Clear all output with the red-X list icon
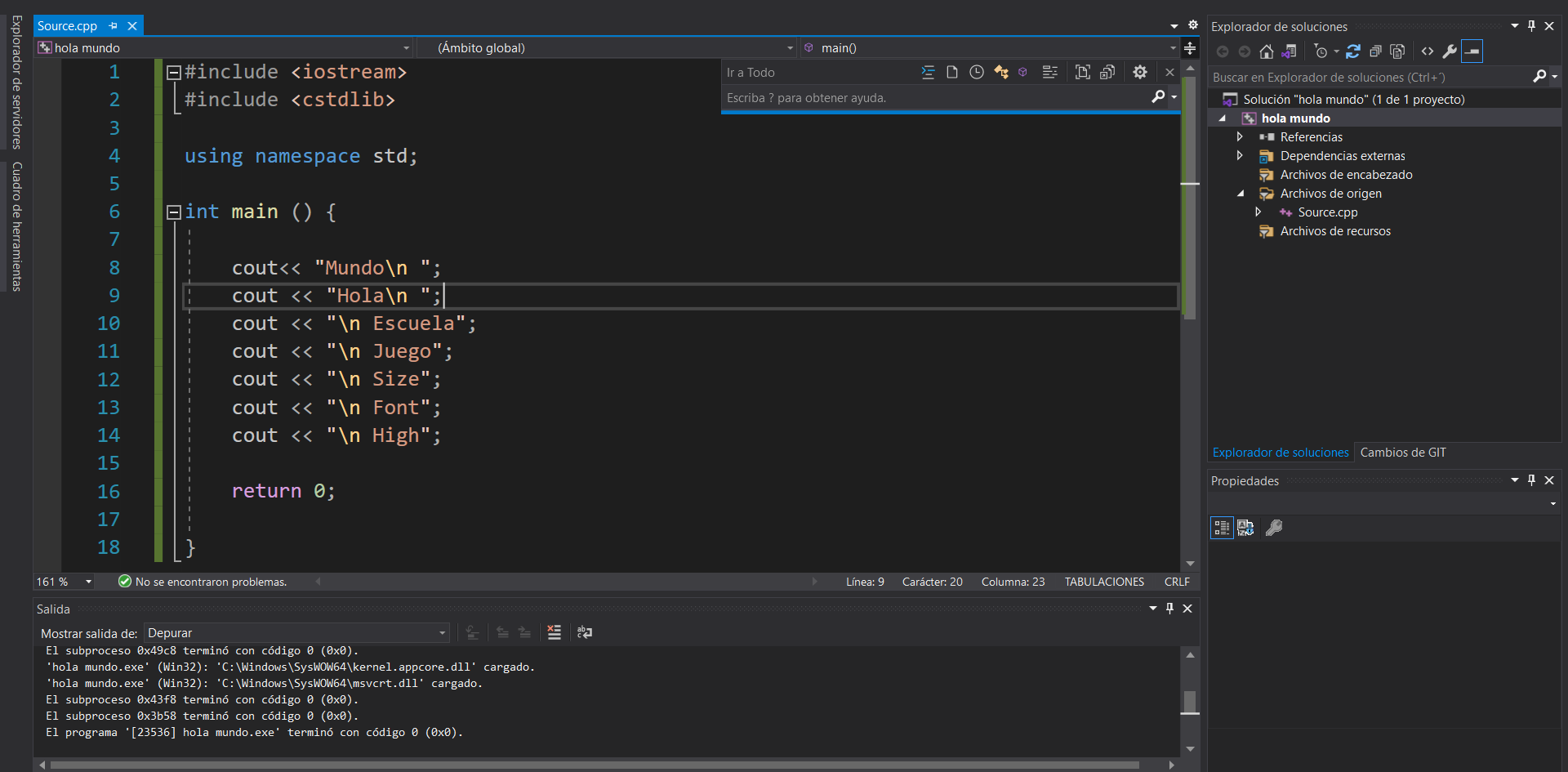The width and height of the screenshot is (1568, 772). pyautogui.click(x=555, y=632)
